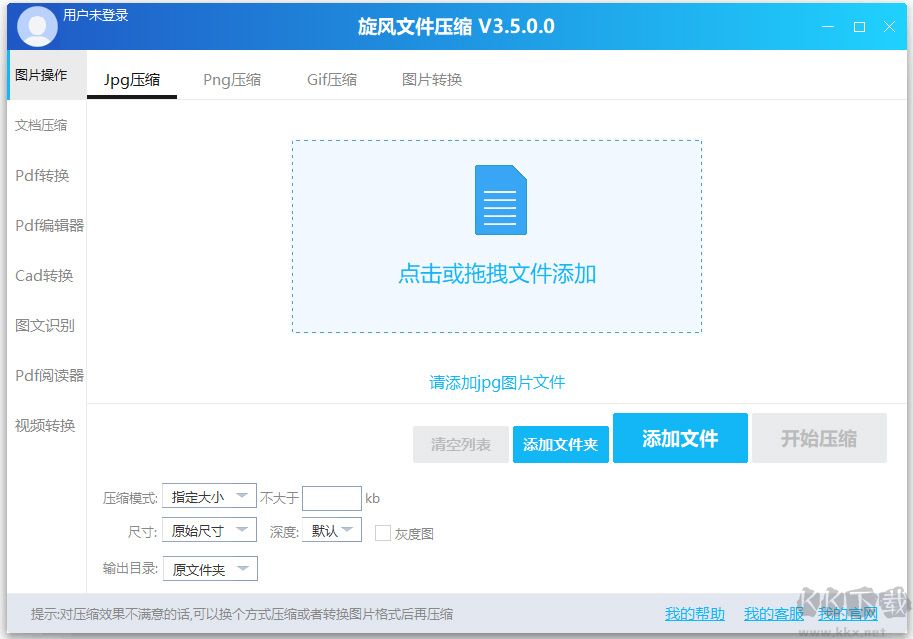Click the drag-and-drop file area
913x639 pixels.
coord(497,235)
